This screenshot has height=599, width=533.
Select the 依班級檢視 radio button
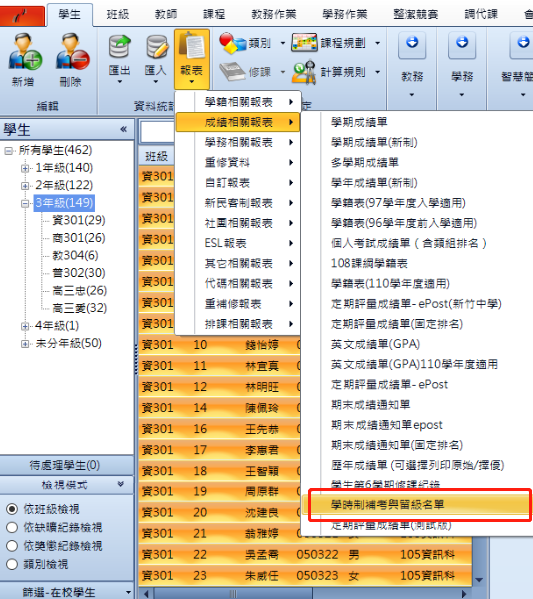(12, 509)
